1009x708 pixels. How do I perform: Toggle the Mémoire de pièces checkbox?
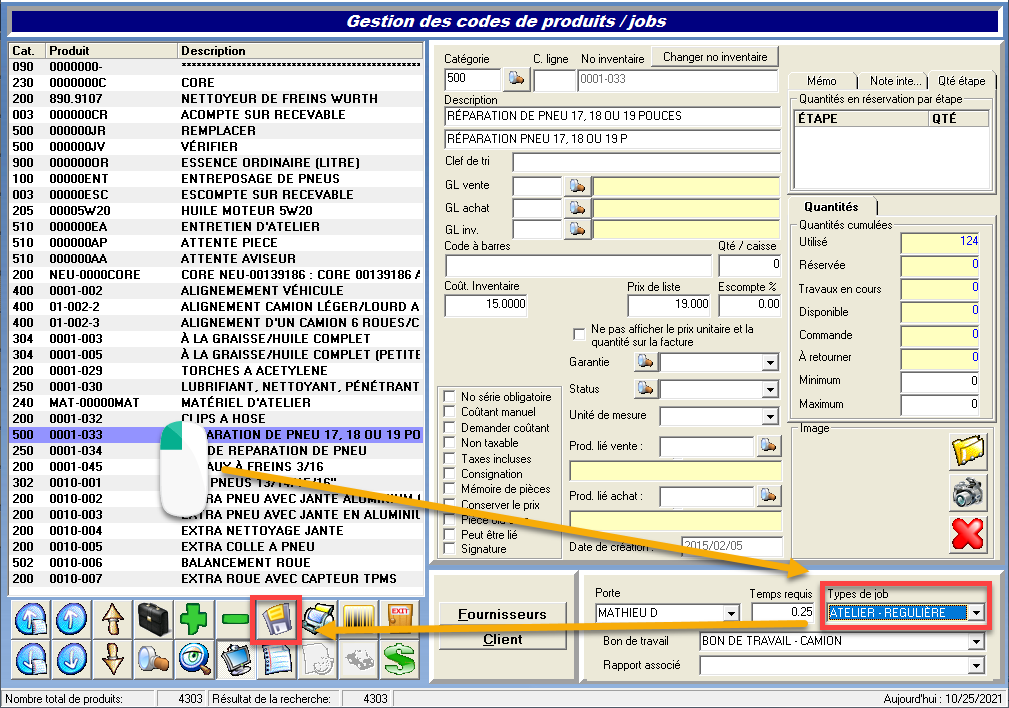click(x=450, y=489)
